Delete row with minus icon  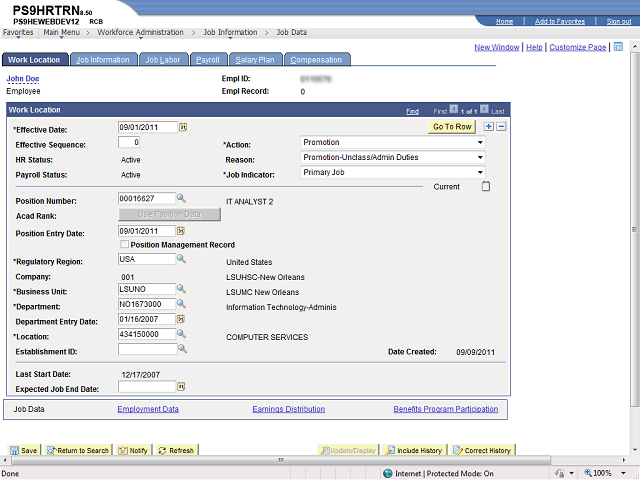pyautogui.click(x=502, y=127)
